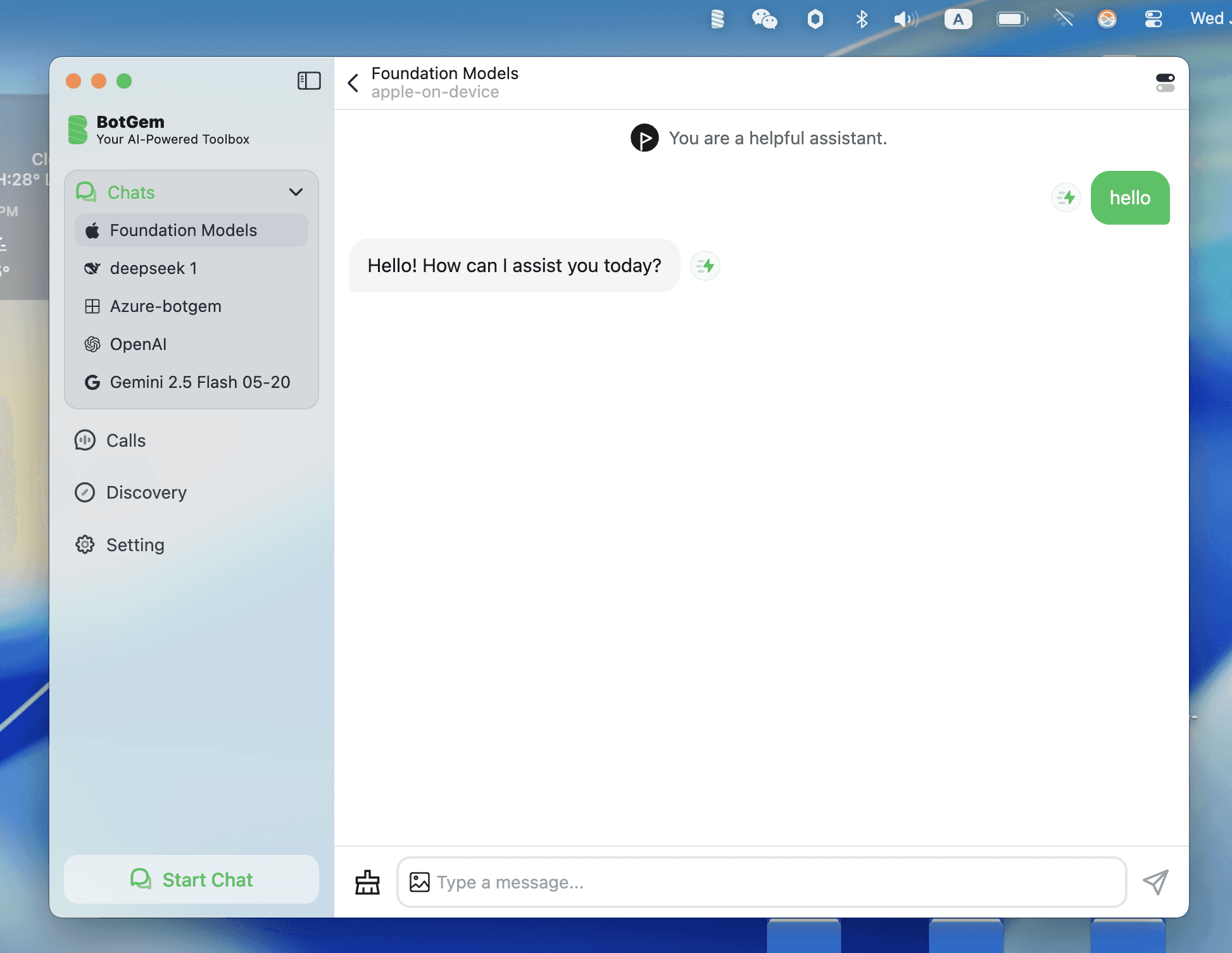Click the lightning icon beside the hello message
The image size is (1232, 953).
click(1066, 198)
